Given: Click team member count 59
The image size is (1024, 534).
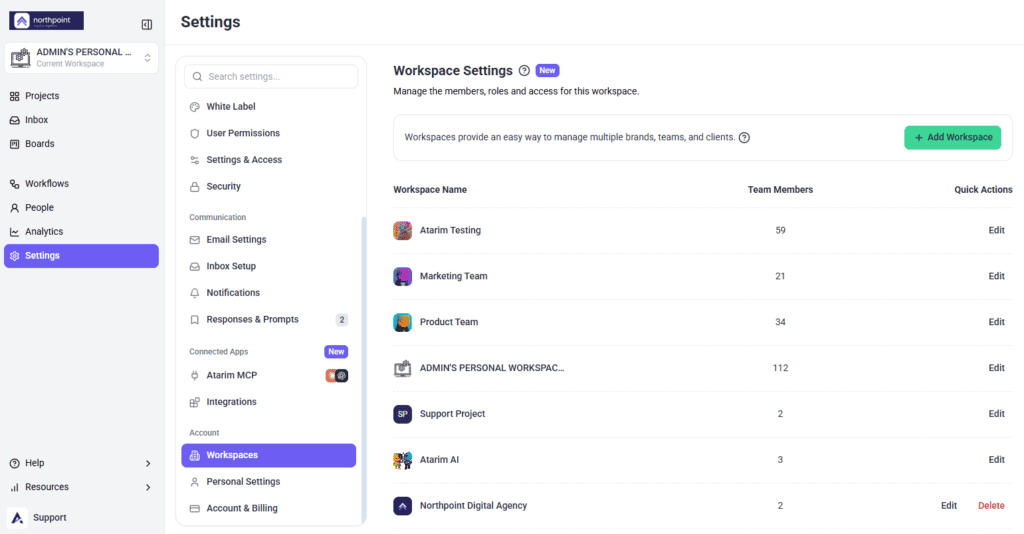Looking at the screenshot, I should tap(780, 230).
